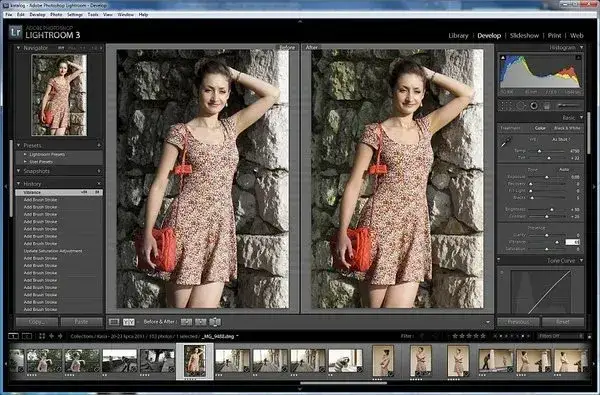Click swap Before and After settings icon
Image resolution: width=600 pixels, height=395 pixels.
point(215,322)
